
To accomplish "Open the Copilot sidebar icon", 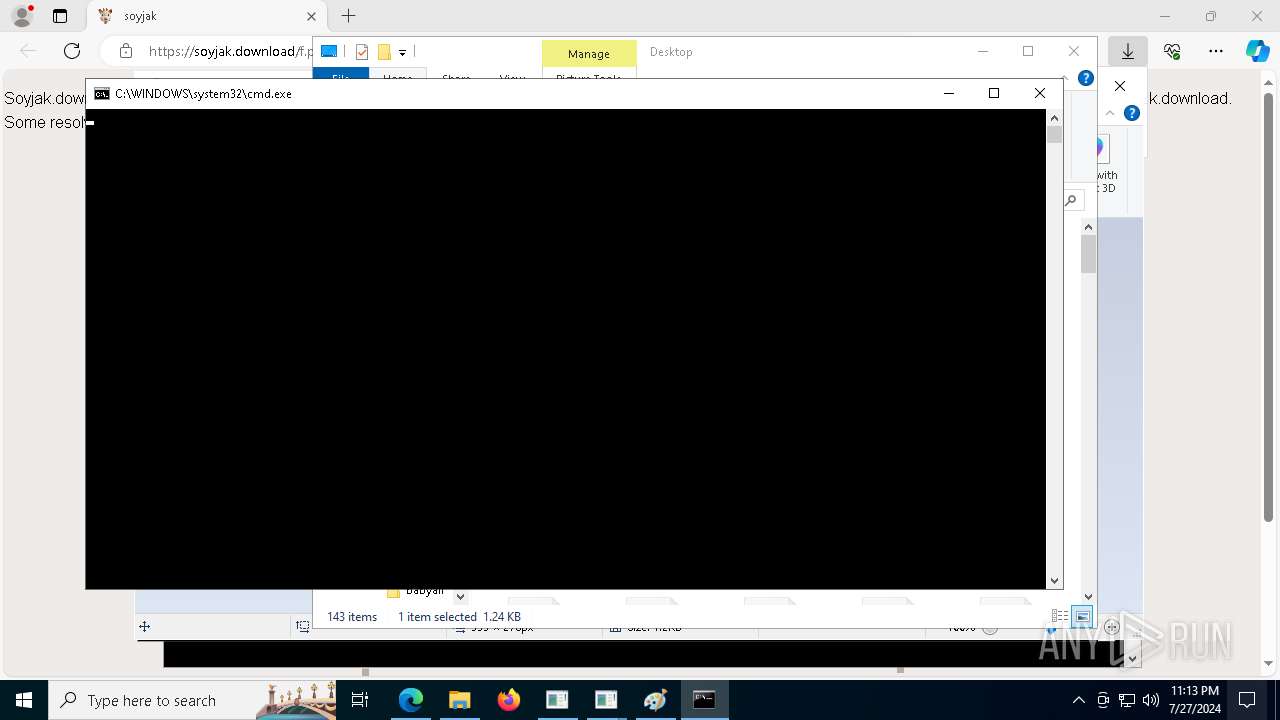I will [x=1258, y=51].
